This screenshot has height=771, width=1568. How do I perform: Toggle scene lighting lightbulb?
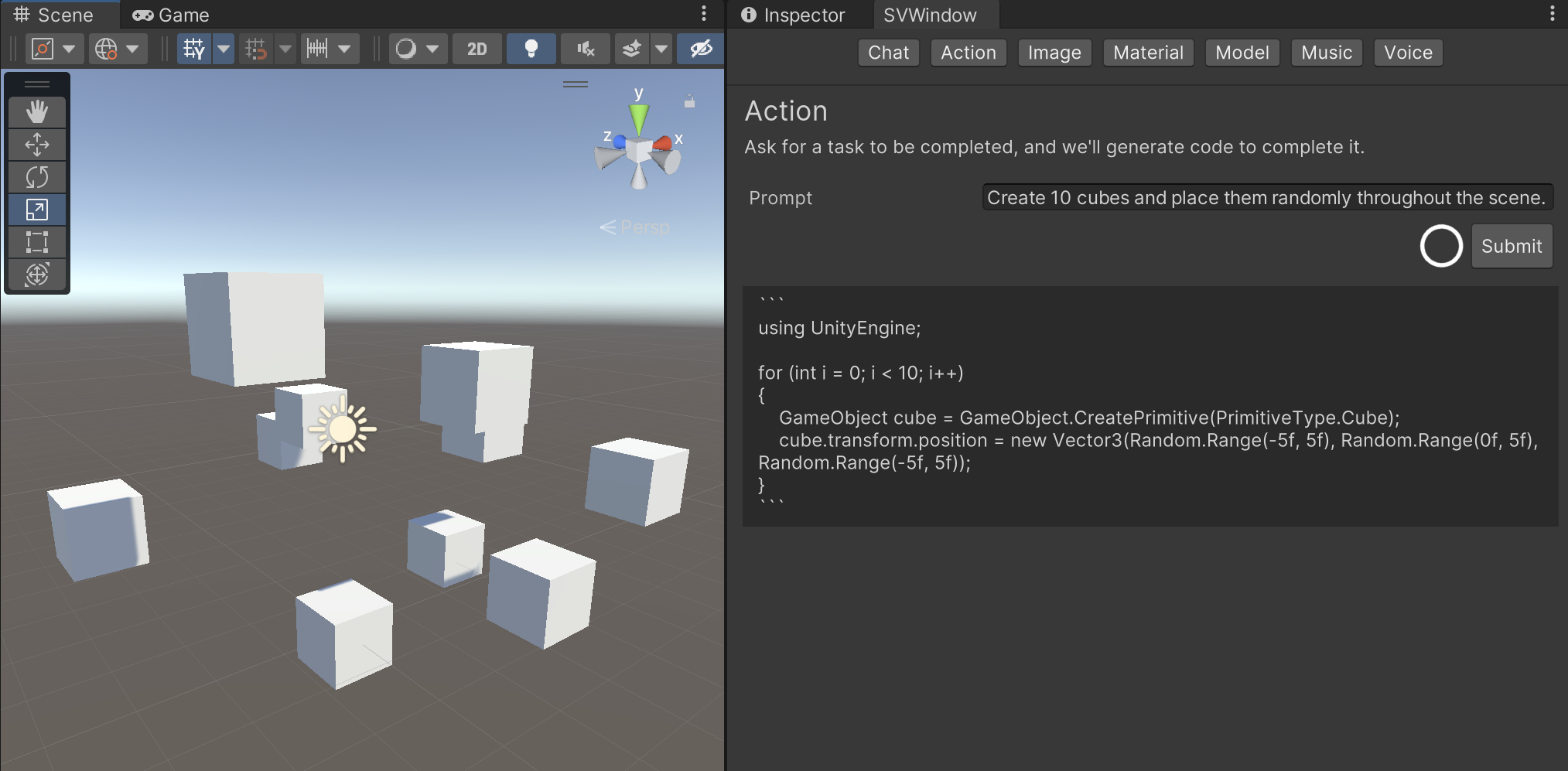coord(531,49)
